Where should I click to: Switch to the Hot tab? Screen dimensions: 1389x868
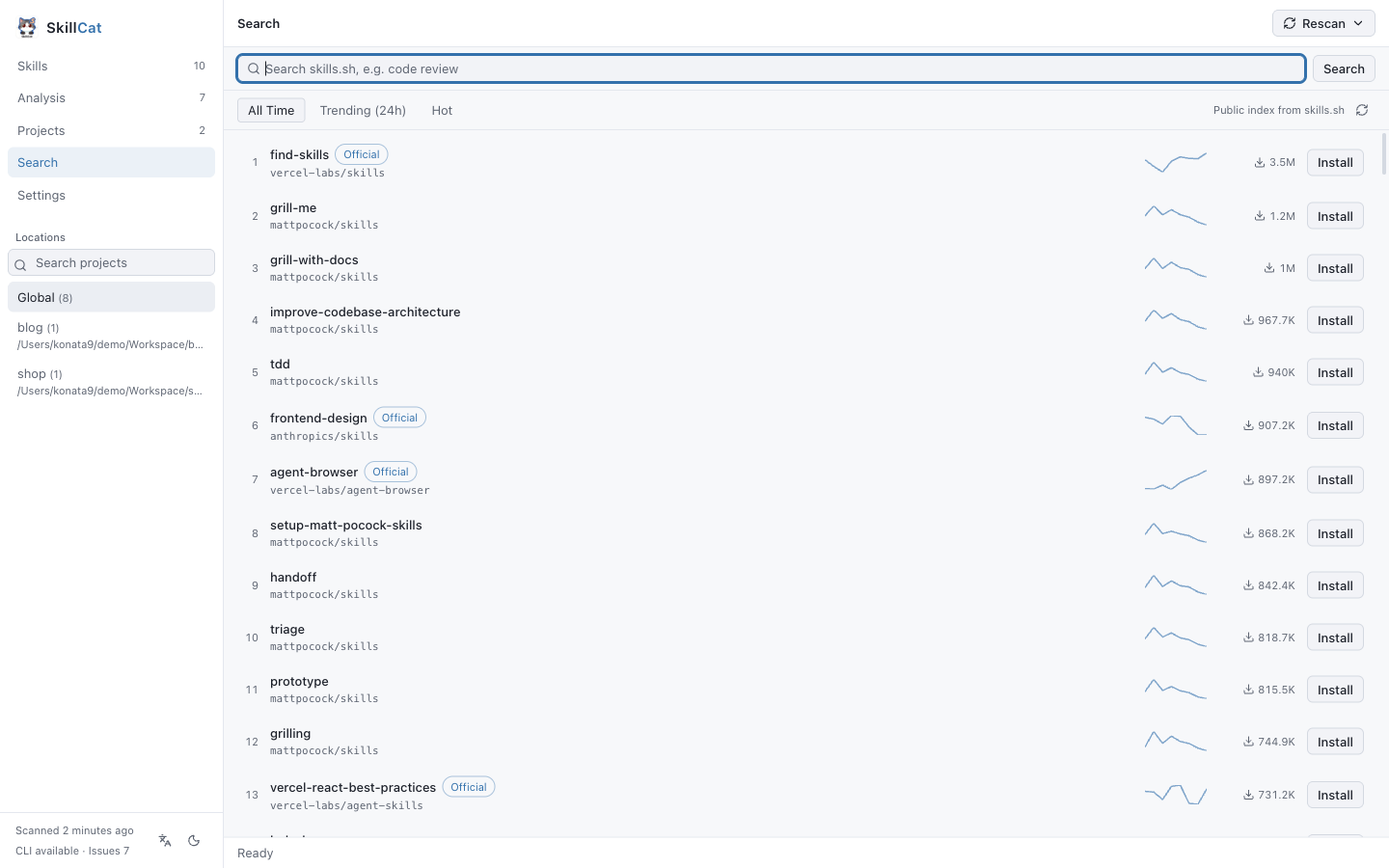(442, 110)
